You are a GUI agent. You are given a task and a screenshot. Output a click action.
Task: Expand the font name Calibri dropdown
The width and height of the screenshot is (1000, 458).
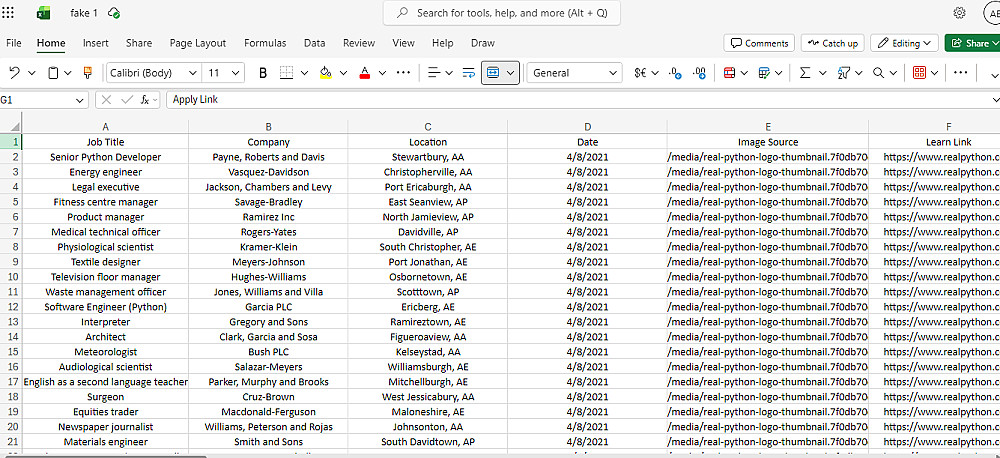193,73
